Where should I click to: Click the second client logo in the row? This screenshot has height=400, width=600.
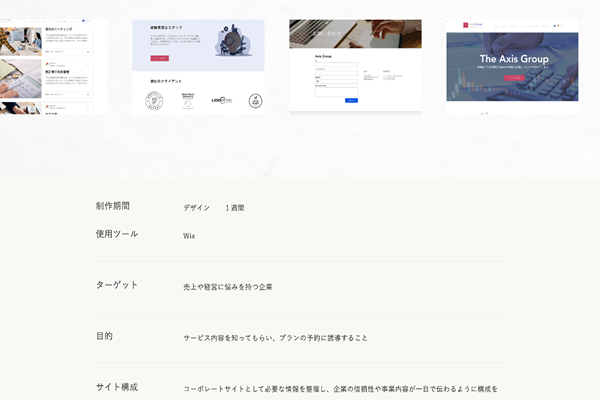[x=188, y=100]
